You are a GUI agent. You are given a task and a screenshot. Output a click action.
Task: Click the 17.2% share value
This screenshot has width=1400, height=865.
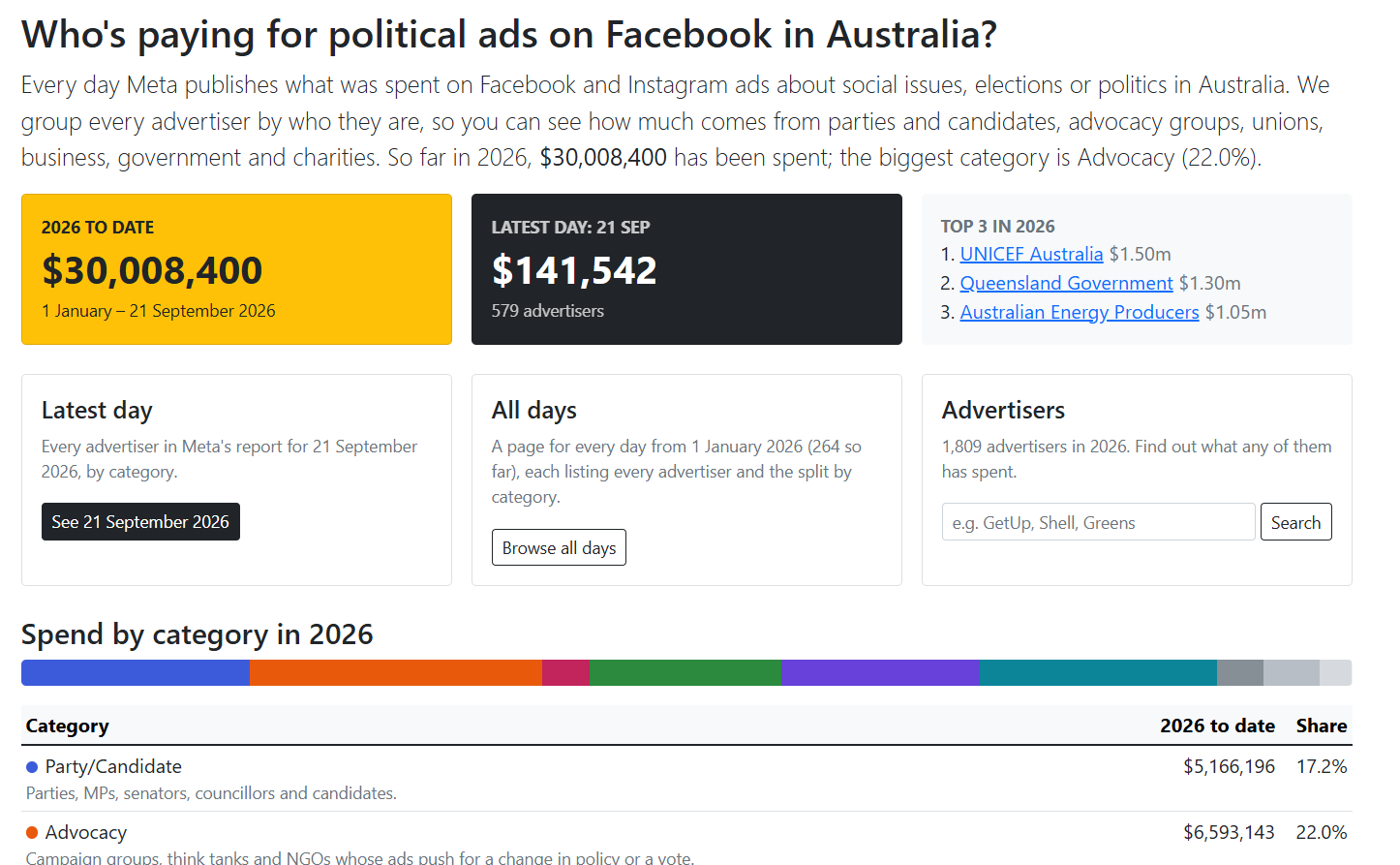[x=1322, y=766]
